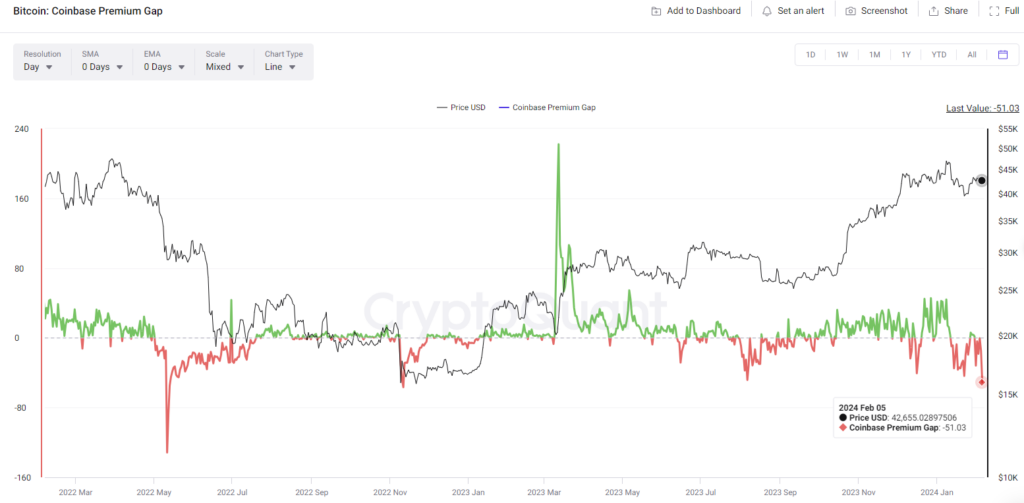Click the Last Value -51.03 link
This screenshot has width=1024, height=503.
click(982, 108)
